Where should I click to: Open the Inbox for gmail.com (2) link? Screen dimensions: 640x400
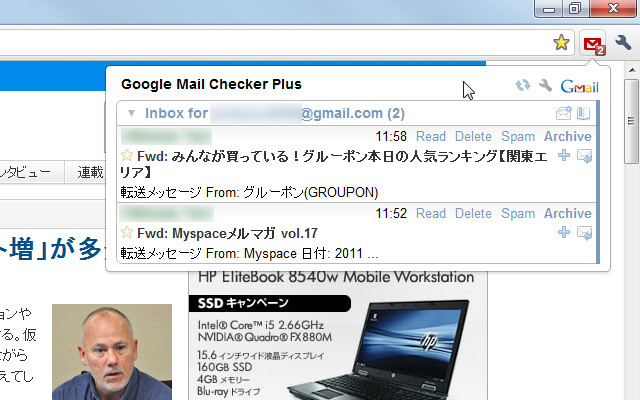pyautogui.click(x=275, y=113)
